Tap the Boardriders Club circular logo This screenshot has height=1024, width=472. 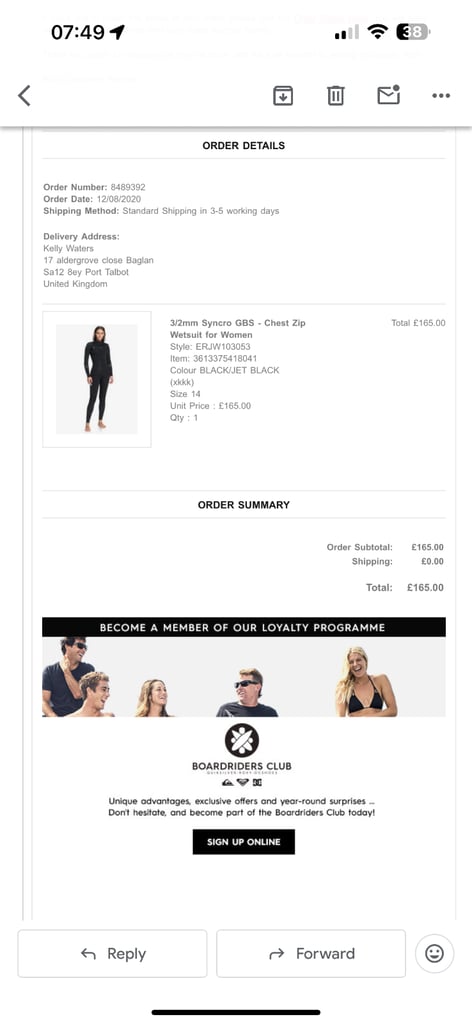click(242, 741)
